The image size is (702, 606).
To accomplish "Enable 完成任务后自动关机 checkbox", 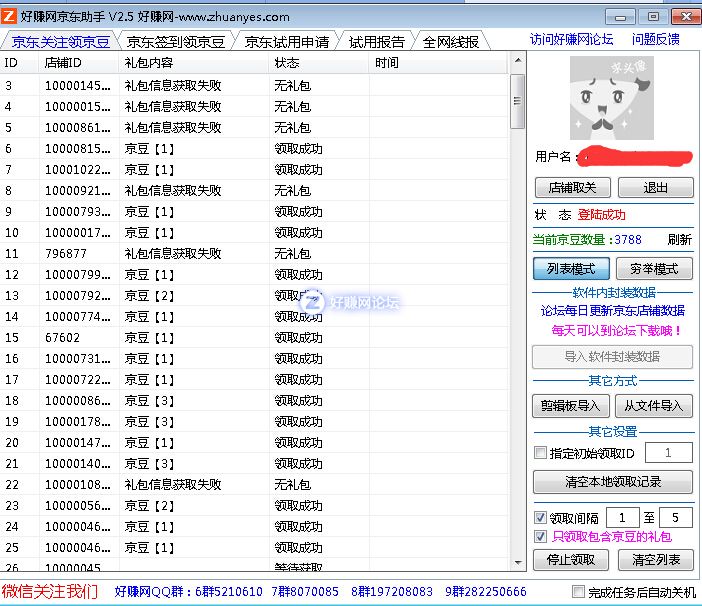I will pos(578,592).
